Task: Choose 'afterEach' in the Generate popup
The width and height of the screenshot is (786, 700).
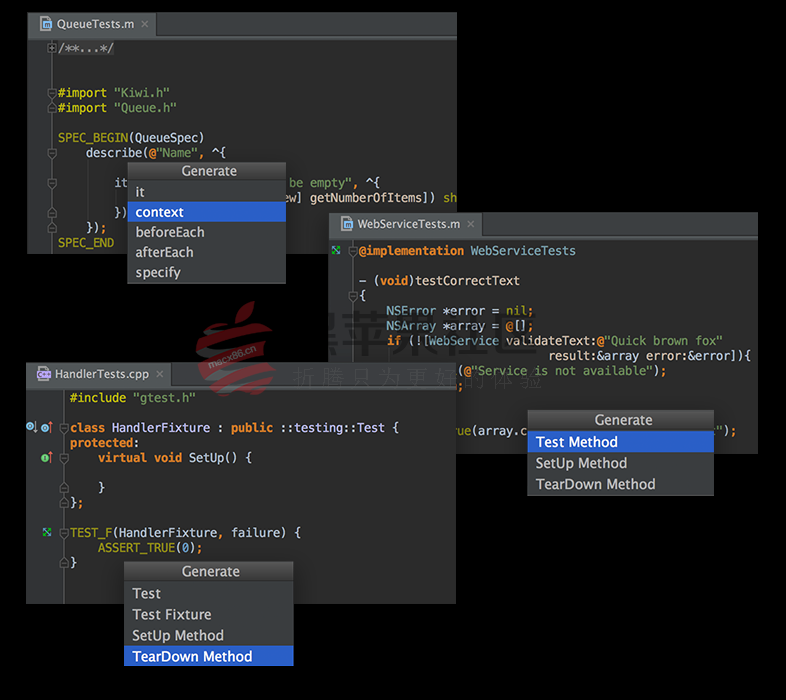Action: coord(207,252)
